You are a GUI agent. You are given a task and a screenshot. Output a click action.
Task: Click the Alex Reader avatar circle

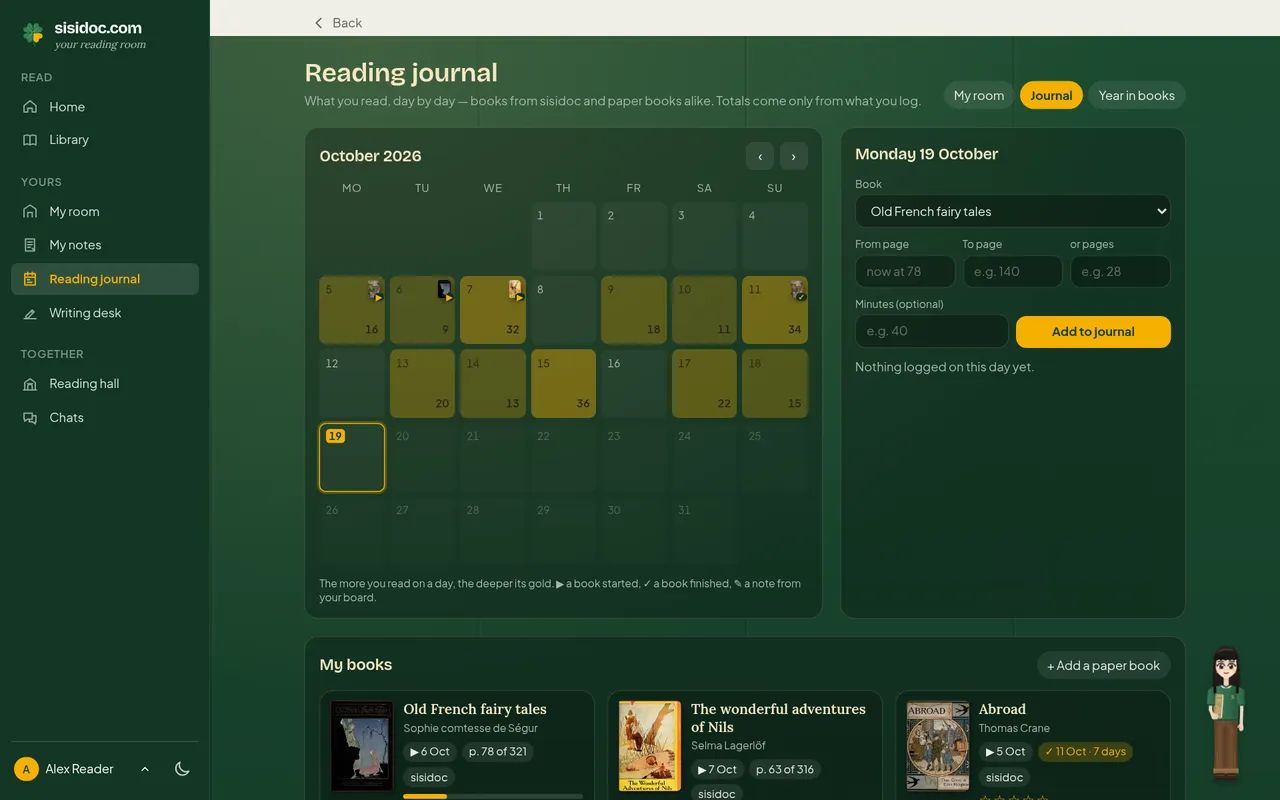[26, 769]
